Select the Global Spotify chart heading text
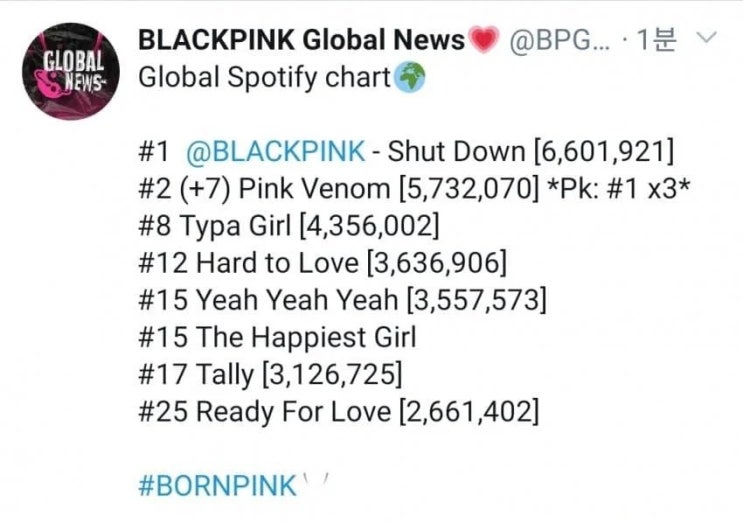The image size is (743, 523). (264, 78)
